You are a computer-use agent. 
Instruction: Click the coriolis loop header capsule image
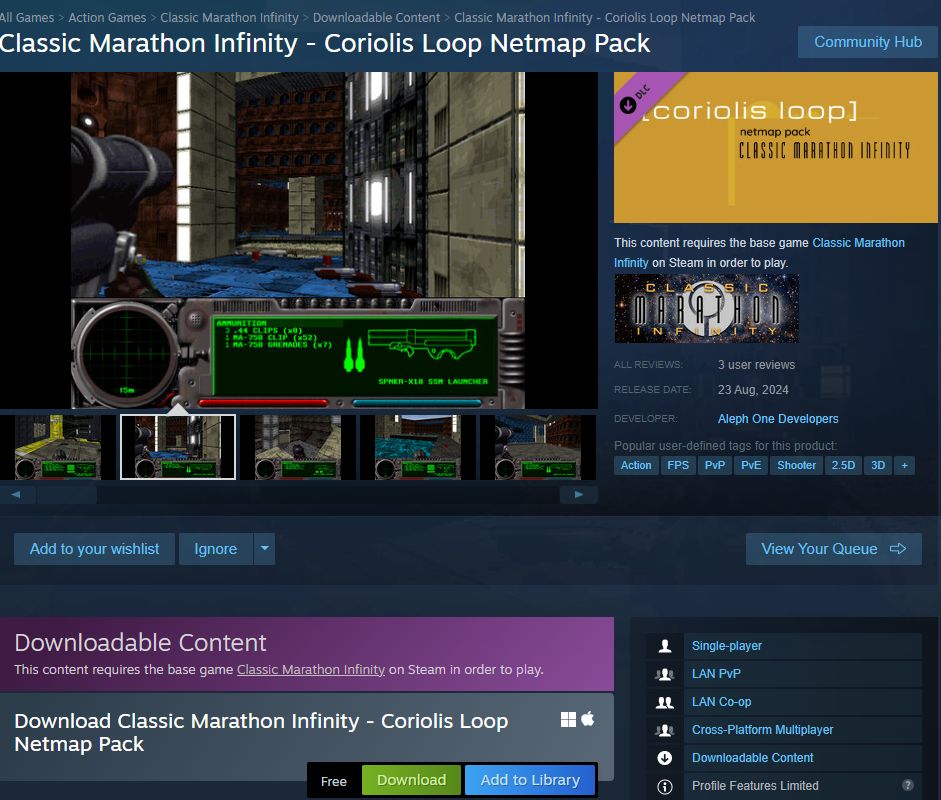(x=775, y=148)
